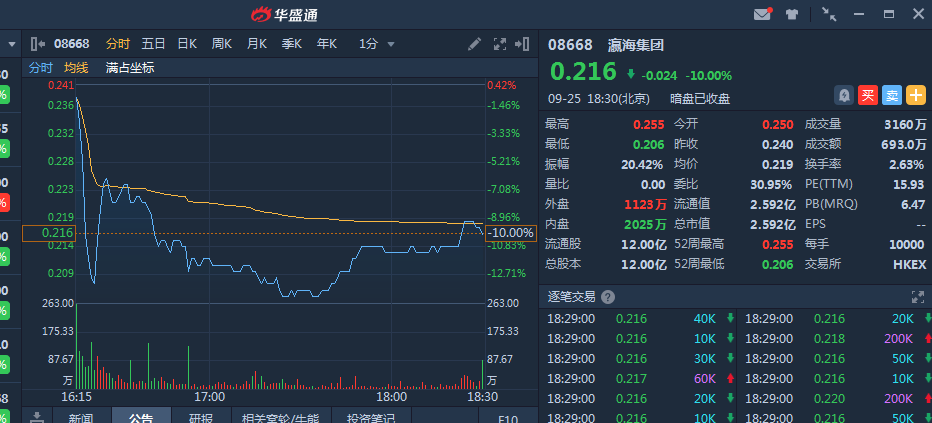Screen dimensions: 932x423
Task: Open the messages envelope icon
Action: 762,14
